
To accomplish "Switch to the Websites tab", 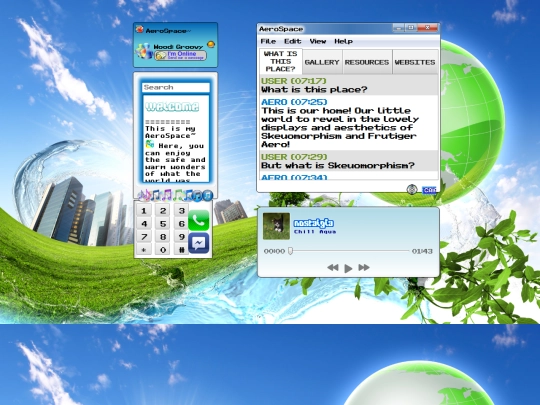I will (415, 62).
